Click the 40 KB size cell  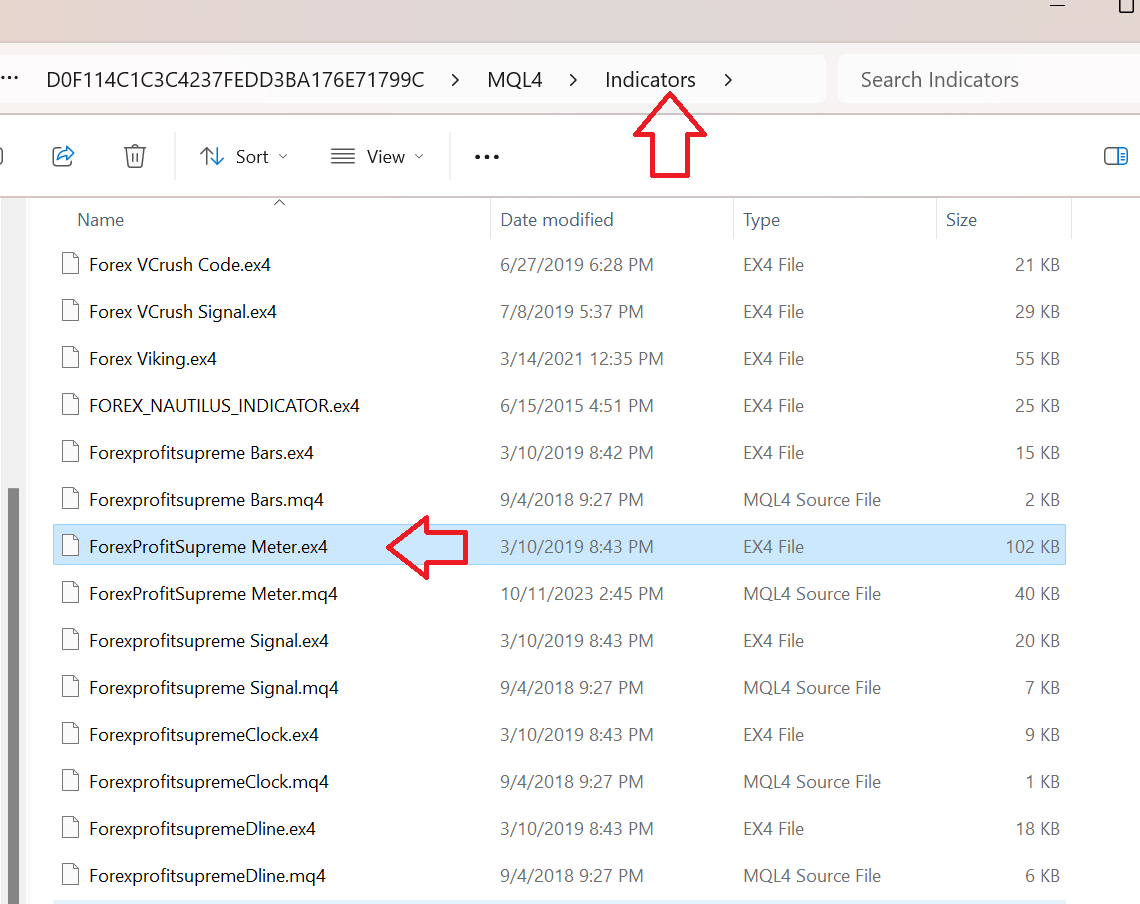pos(1037,593)
